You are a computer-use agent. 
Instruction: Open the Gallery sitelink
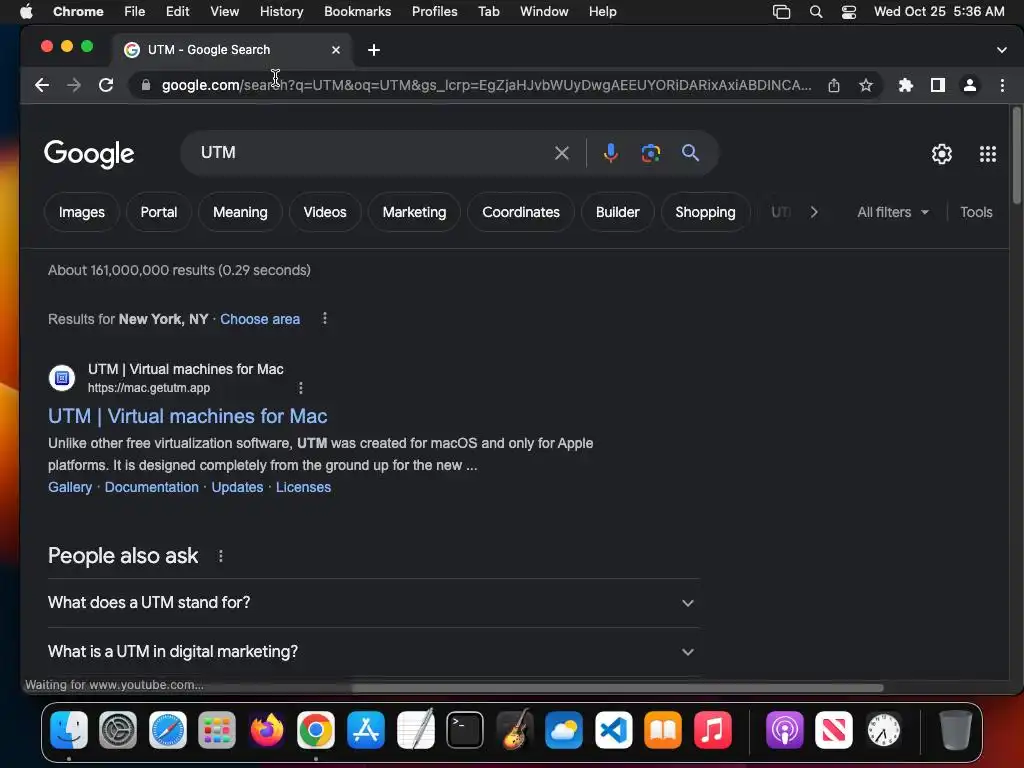pyautogui.click(x=70, y=487)
